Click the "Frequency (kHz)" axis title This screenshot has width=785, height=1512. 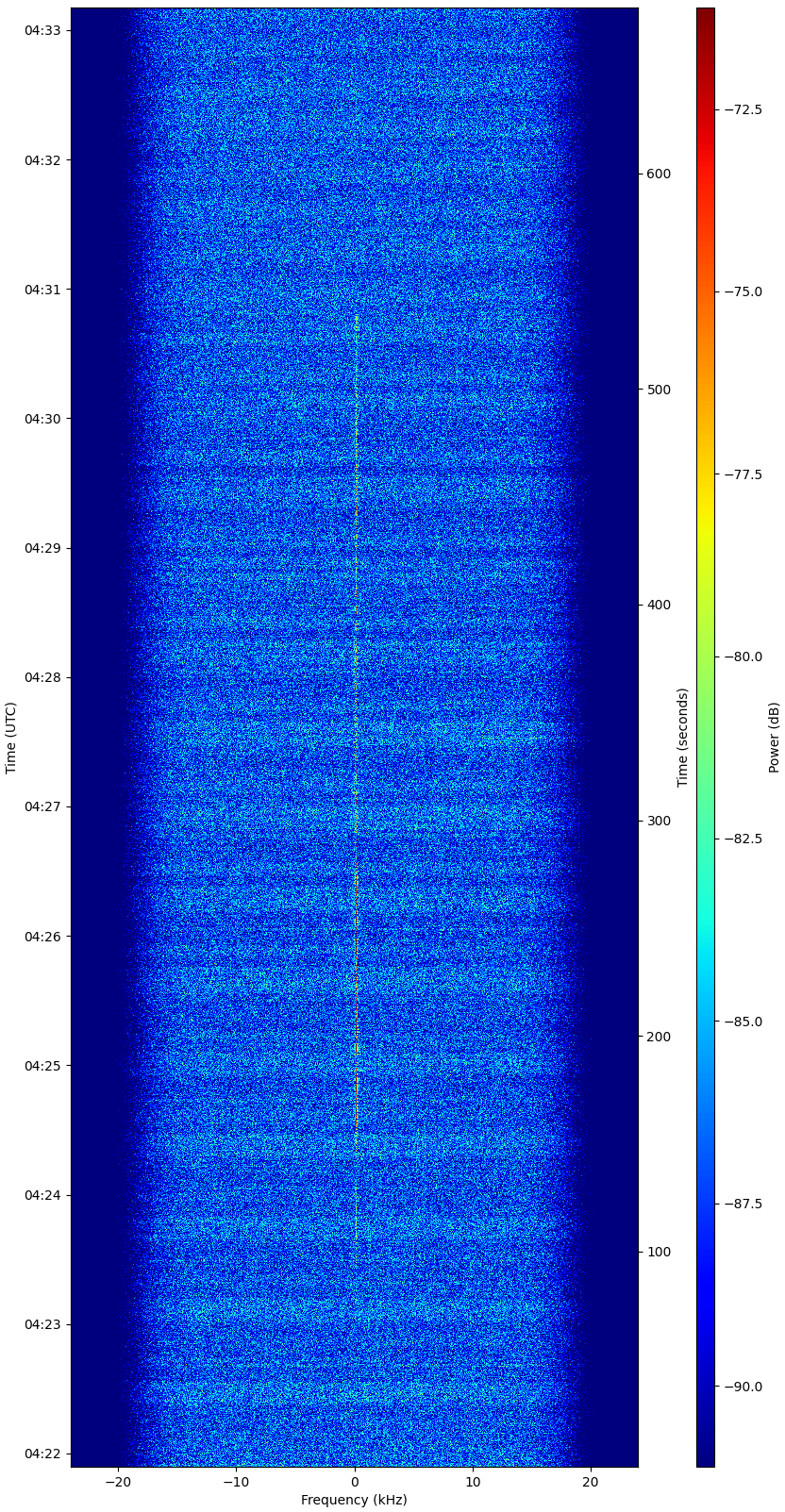(x=354, y=1500)
